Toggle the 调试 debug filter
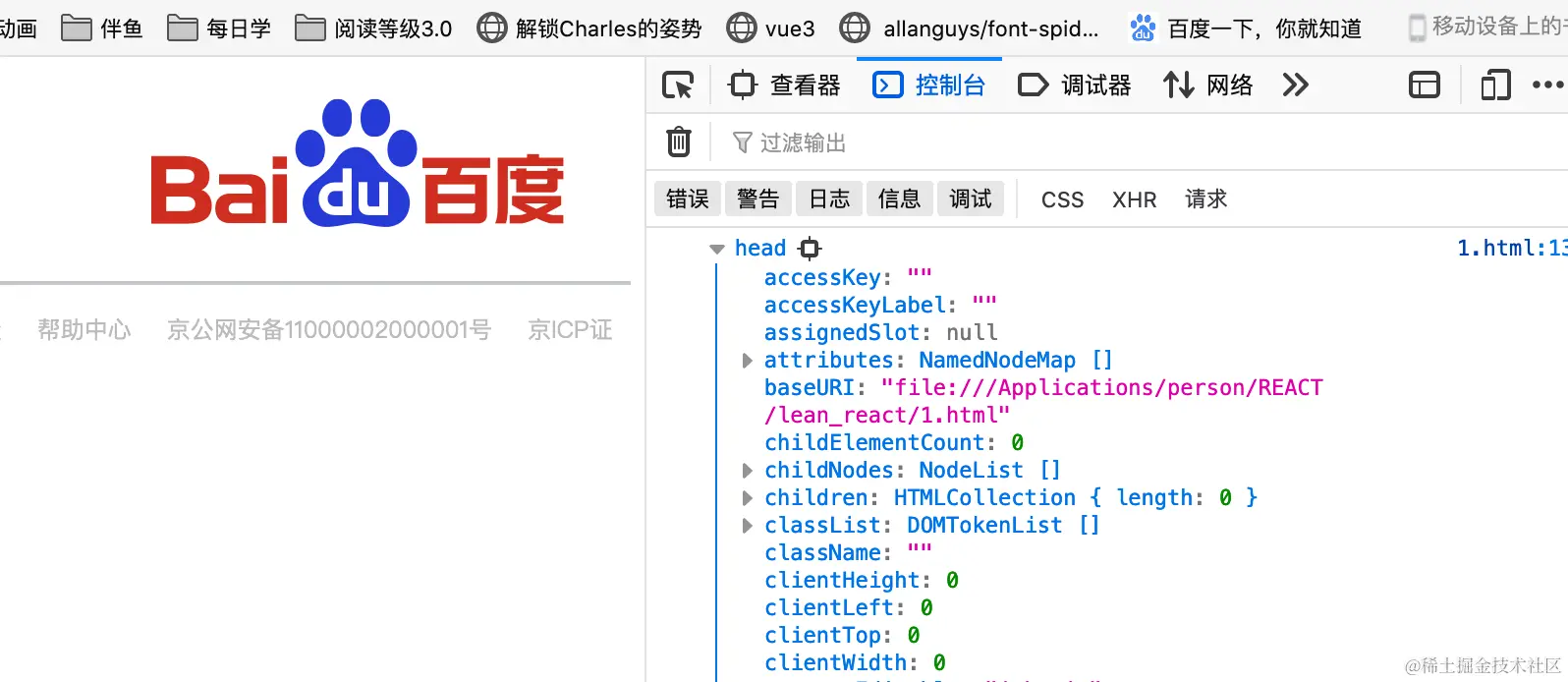Screen dimensions: 1568x682 pyautogui.click(x=971, y=199)
